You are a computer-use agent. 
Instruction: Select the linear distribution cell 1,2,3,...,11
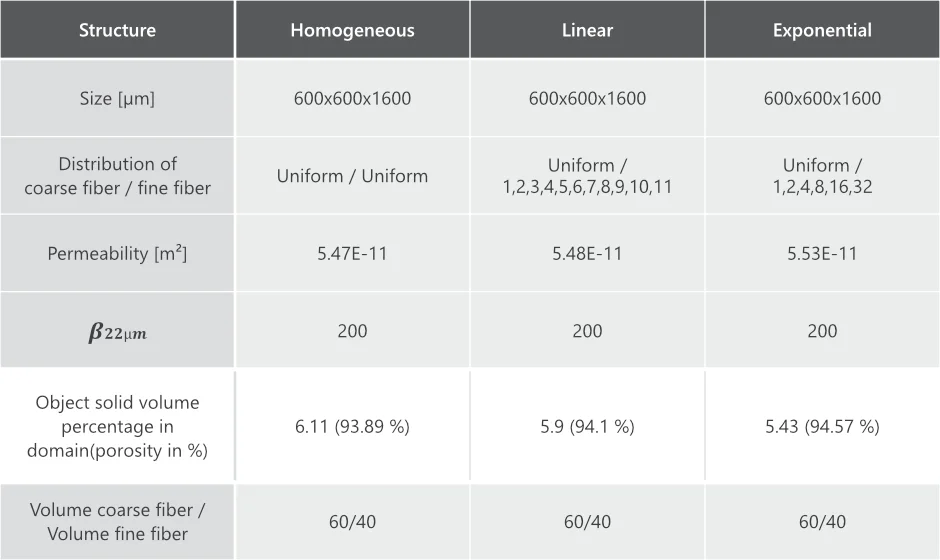587,176
